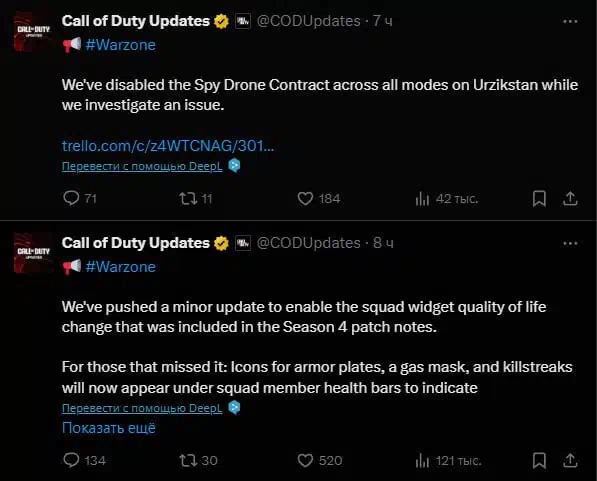Open the first tweet's profile avatar

(x=33, y=31)
